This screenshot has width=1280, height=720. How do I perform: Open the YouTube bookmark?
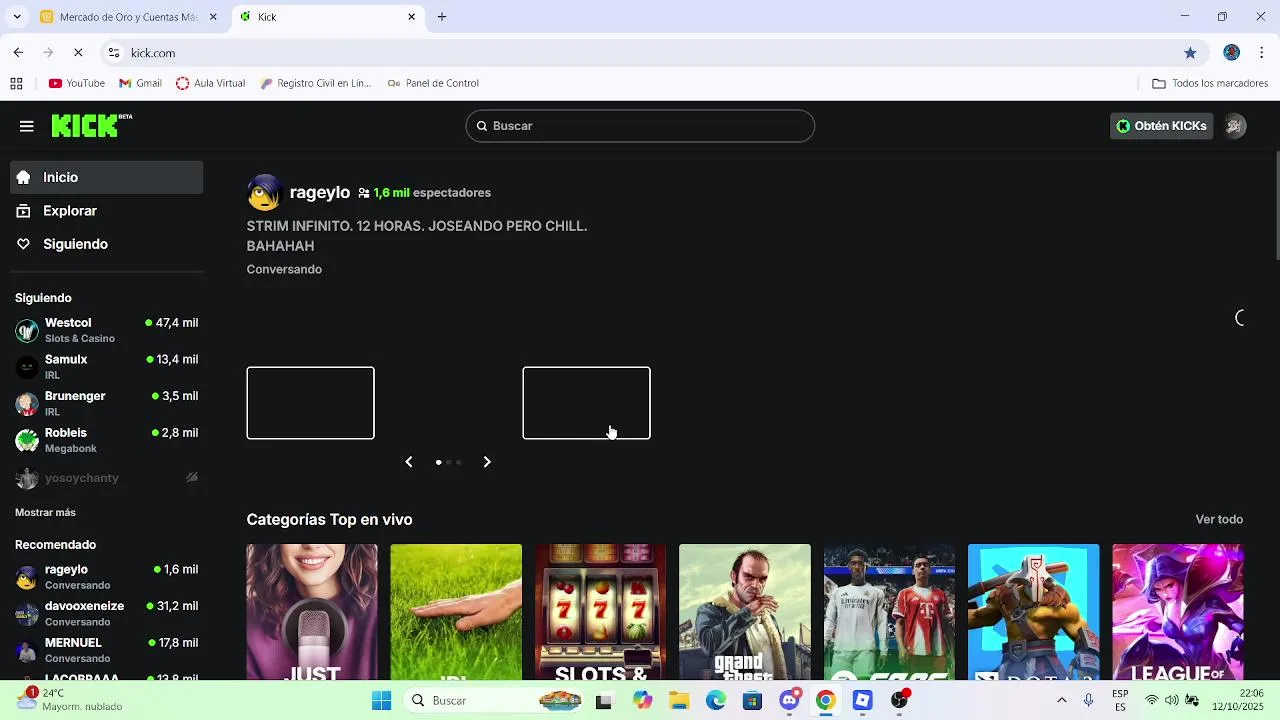pos(77,83)
